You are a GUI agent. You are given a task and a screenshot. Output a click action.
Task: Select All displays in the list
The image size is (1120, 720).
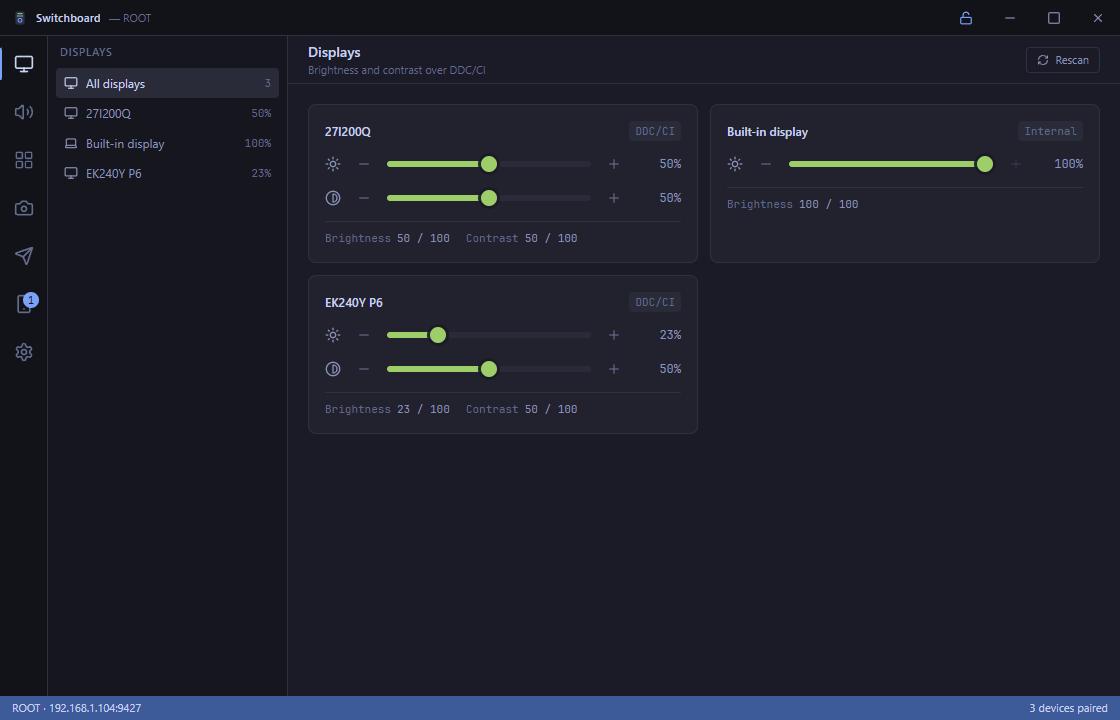pyautogui.click(x=167, y=84)
